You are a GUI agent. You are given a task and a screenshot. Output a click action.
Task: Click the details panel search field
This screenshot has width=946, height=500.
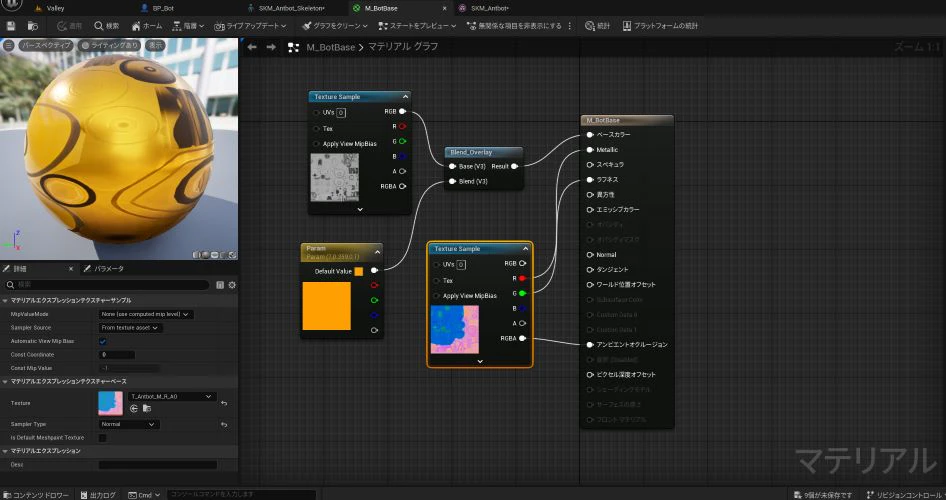tap(109, 285)
